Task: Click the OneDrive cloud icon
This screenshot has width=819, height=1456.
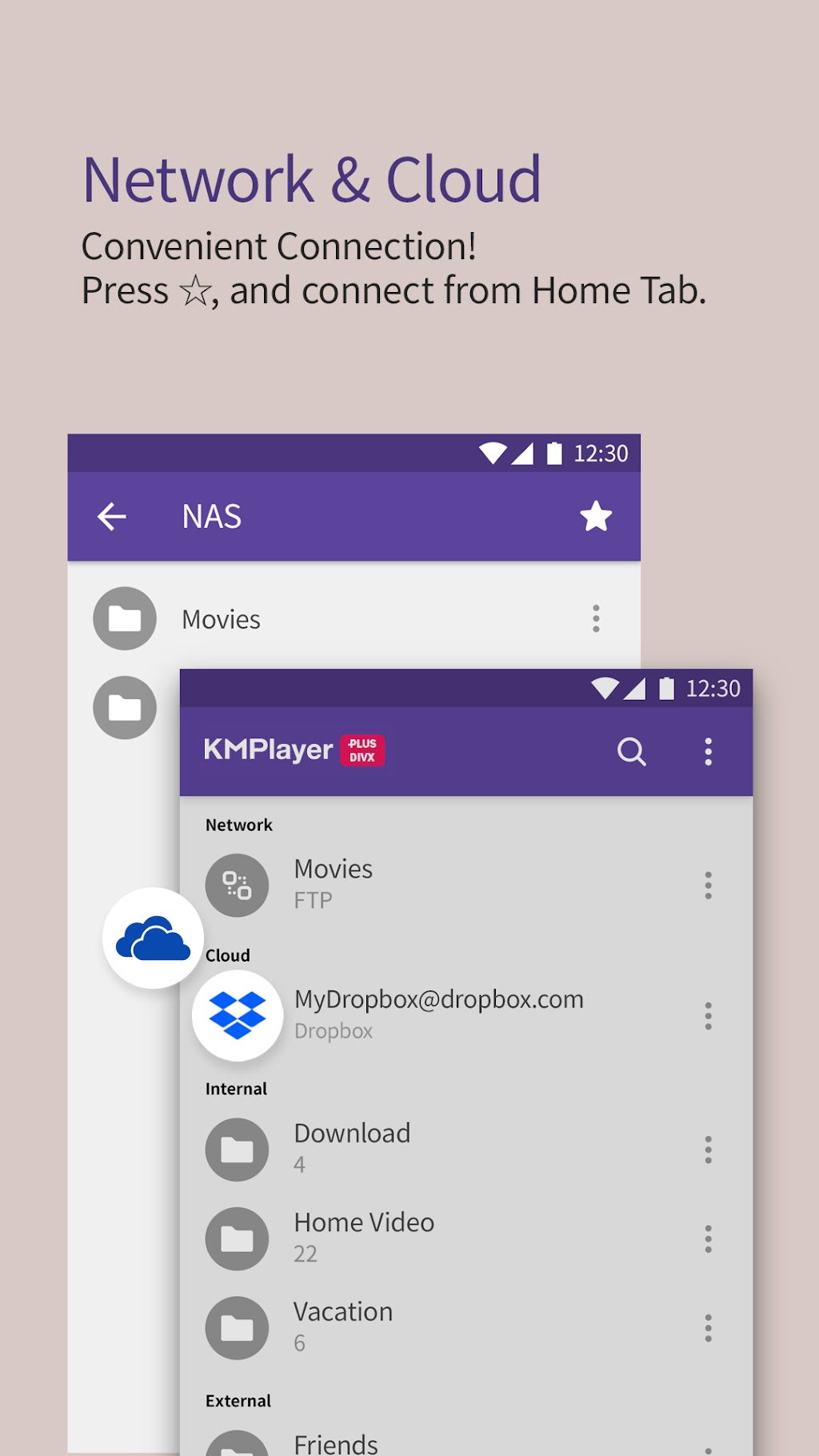Action: [x=153, y=938]
